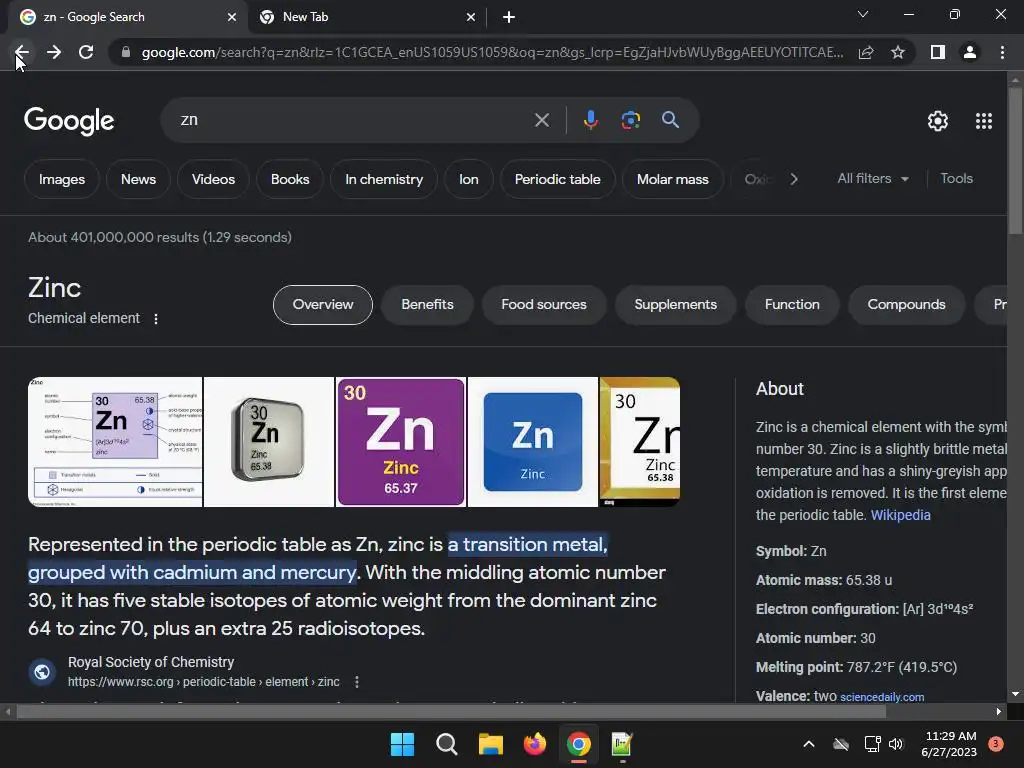Filter results by News

click(x=138, y=179)
